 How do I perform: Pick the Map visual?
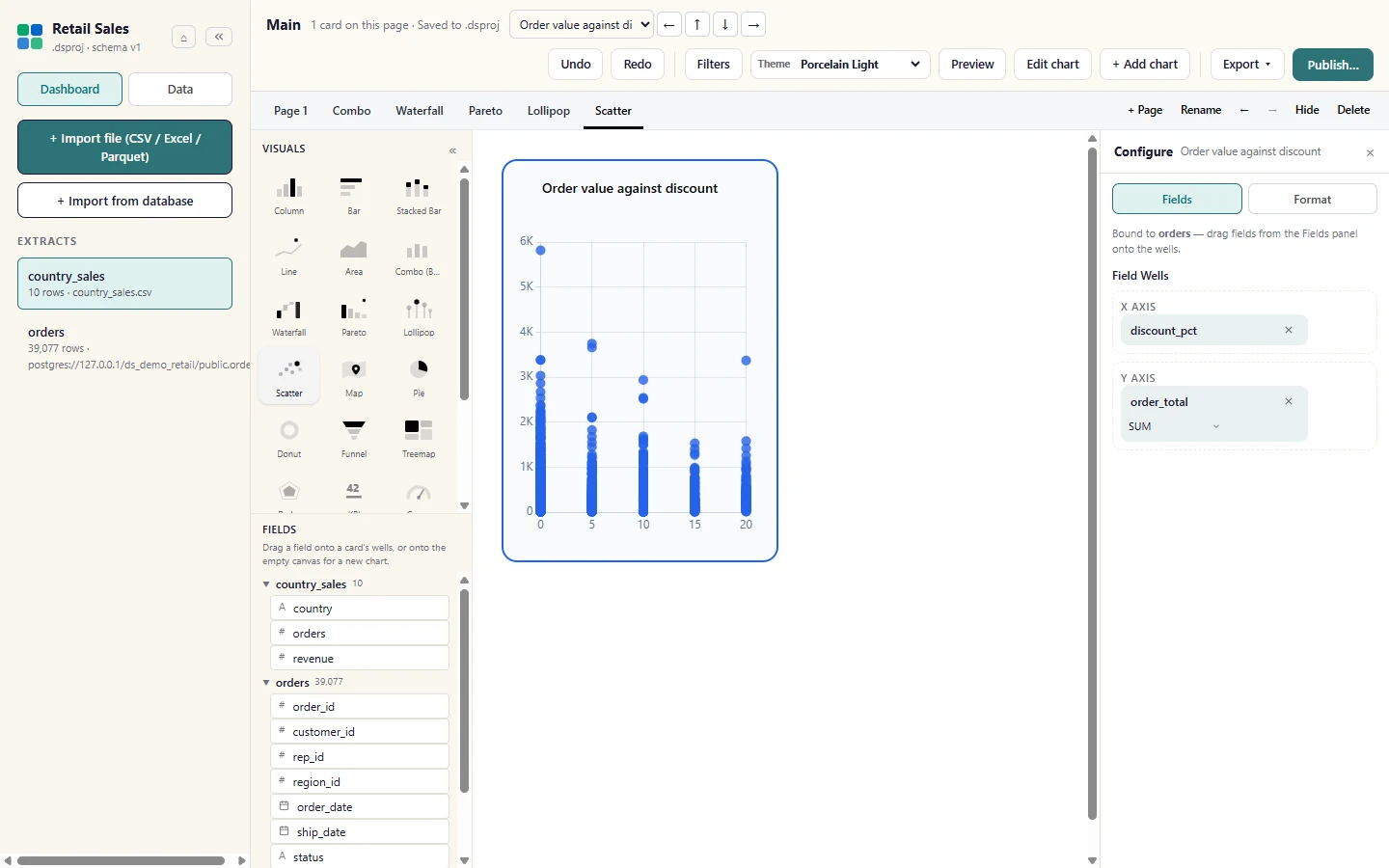tap(354, 378)
